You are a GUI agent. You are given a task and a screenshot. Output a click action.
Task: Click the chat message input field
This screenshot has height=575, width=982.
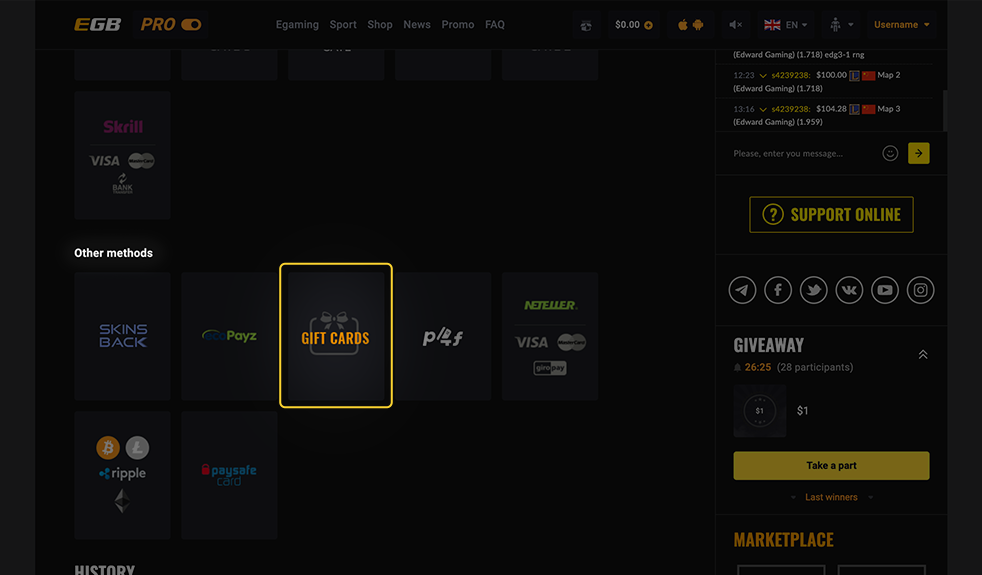click(800, 153)
